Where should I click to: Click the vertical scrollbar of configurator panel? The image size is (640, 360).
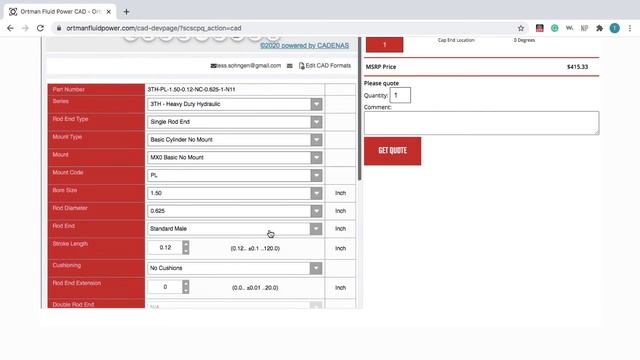pyautogui.click(x=359, y=109)
